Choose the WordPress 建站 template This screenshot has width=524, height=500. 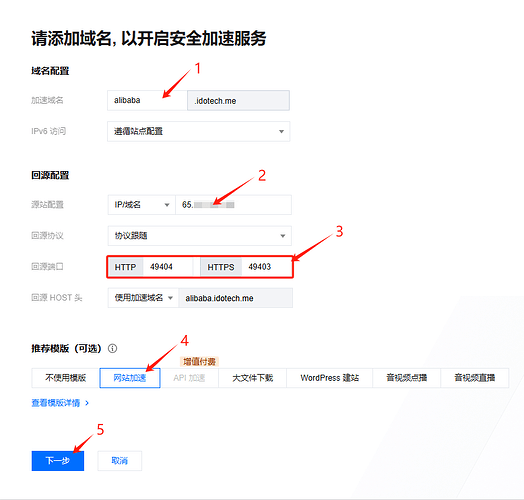tap(330, 378)
